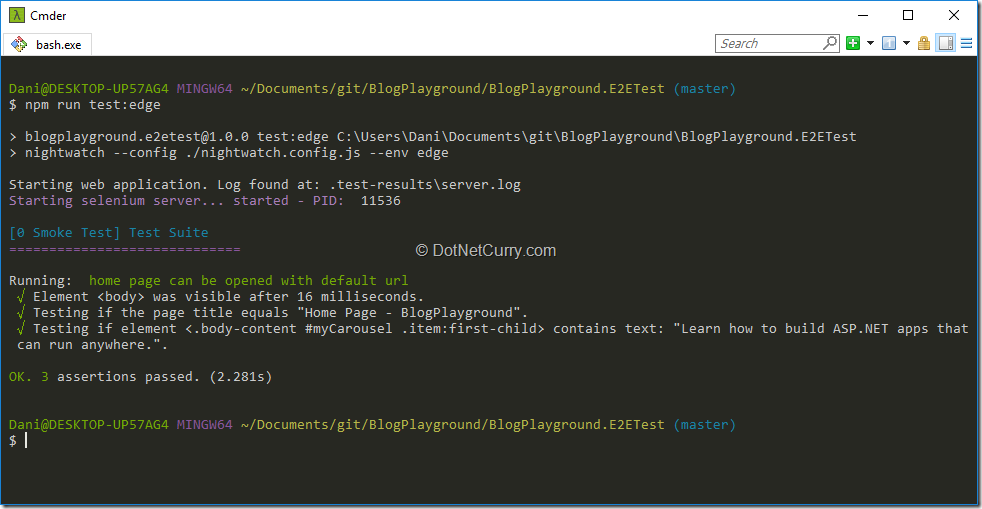Image resolution: width=982 pixels, height=509 pixels.
Task: Click the 'Element <body> was visible after 16 milliseconds' line
Action: click(x=220, y=296)
